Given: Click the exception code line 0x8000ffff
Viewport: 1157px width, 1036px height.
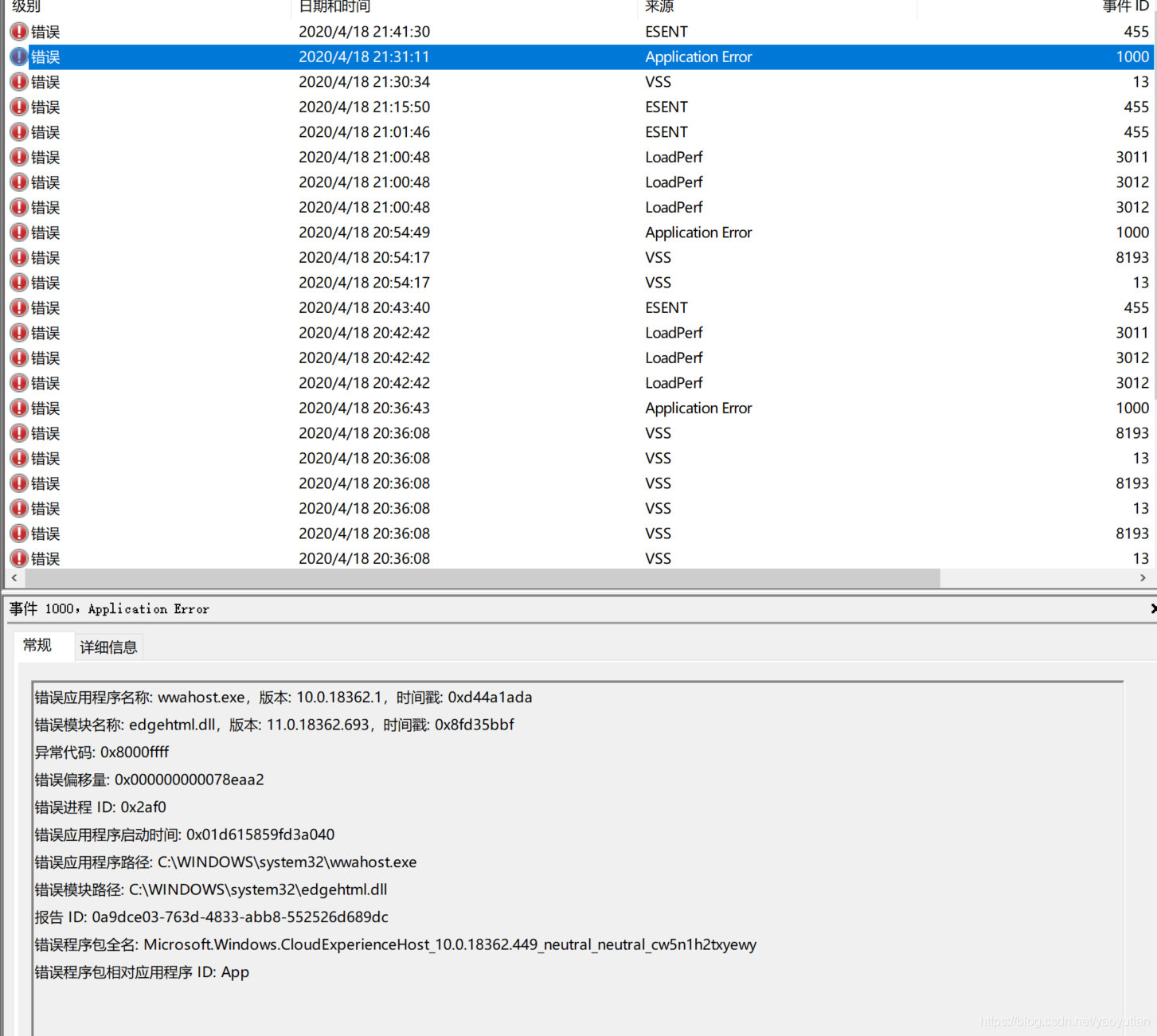Looking at the screenshot, I should point(102,753).
